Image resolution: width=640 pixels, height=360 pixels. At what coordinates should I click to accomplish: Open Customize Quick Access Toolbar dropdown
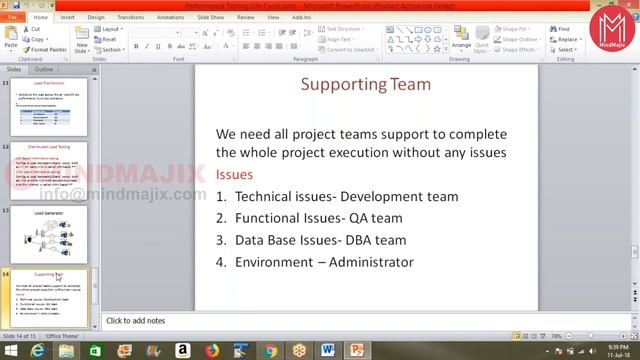(52, 5)
